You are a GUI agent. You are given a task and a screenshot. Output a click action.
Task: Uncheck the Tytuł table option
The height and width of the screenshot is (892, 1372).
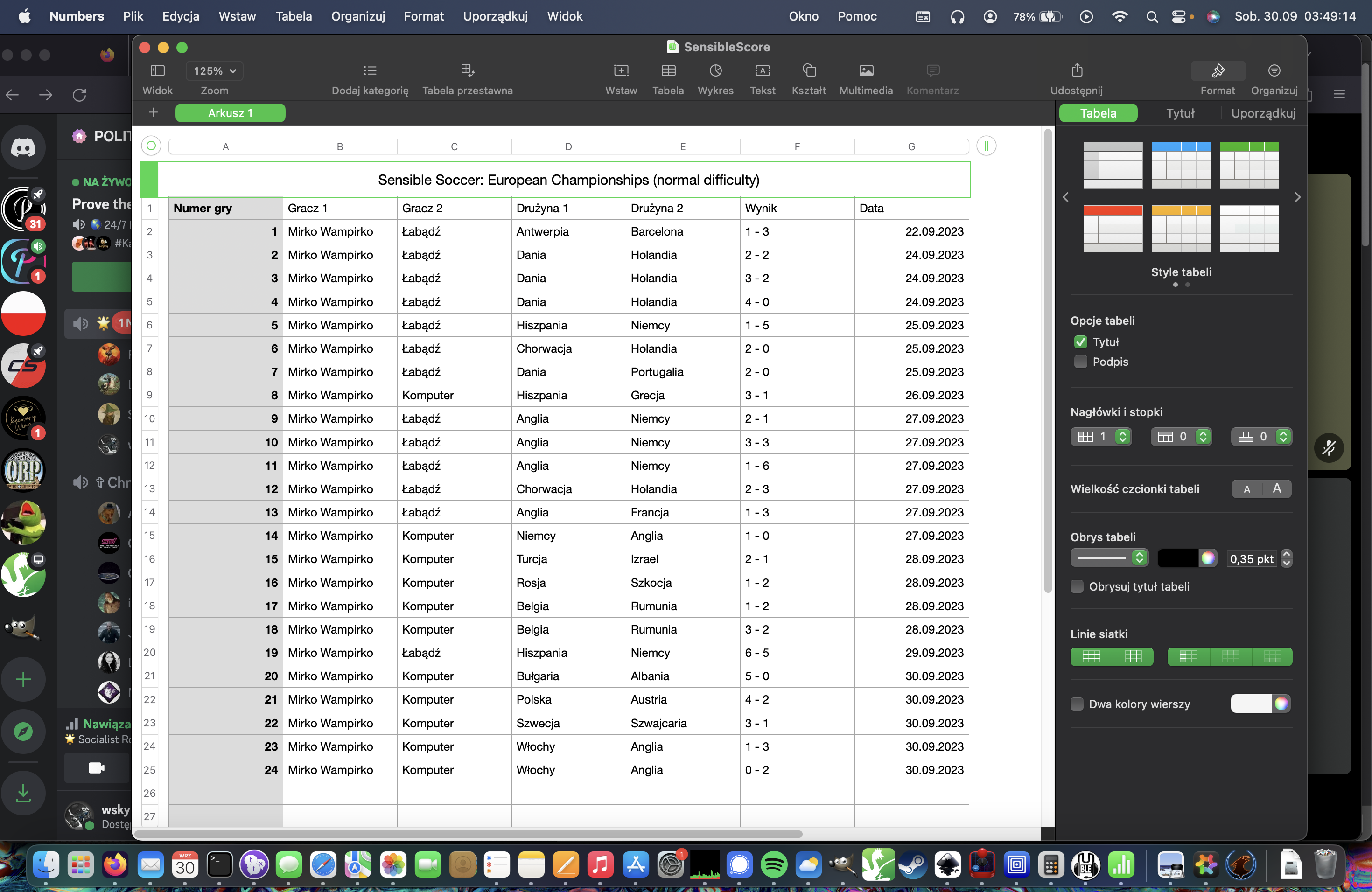(x=1080, y=342)
